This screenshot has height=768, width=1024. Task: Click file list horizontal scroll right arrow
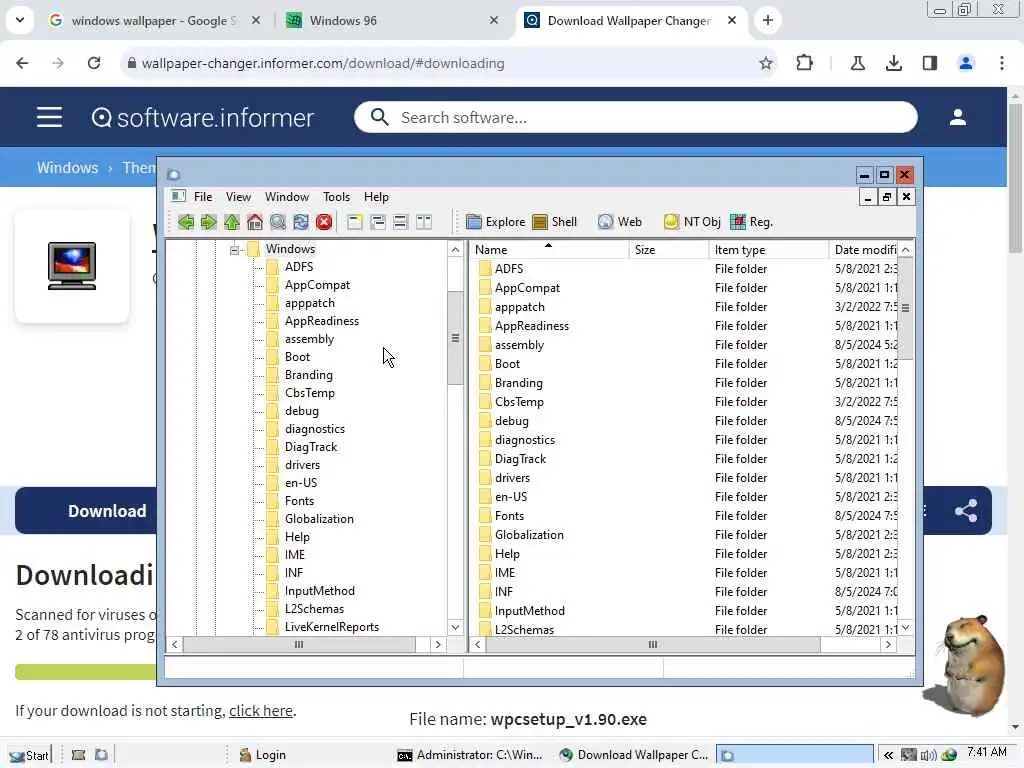[x=888, y=645]
